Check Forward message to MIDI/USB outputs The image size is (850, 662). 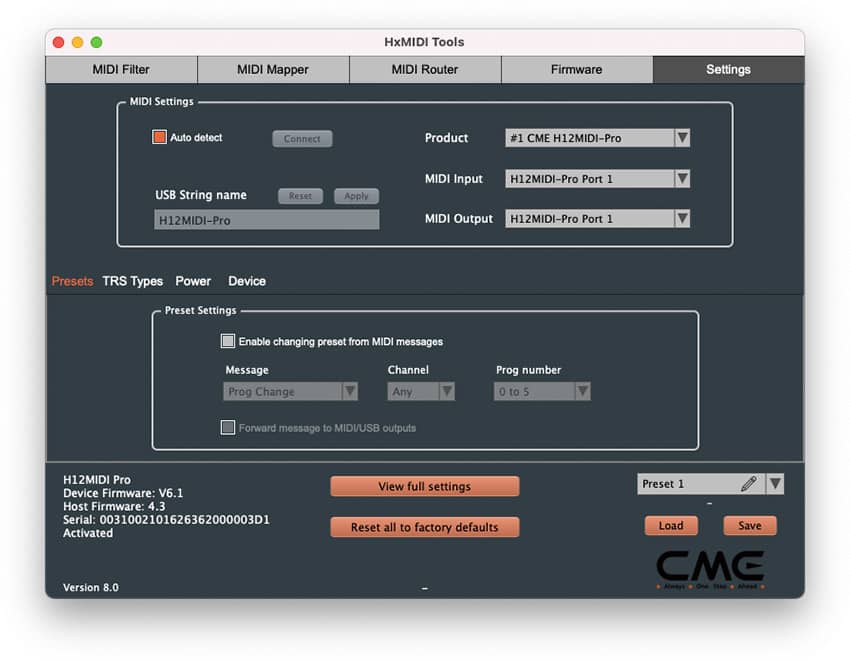tap(228, 425)
